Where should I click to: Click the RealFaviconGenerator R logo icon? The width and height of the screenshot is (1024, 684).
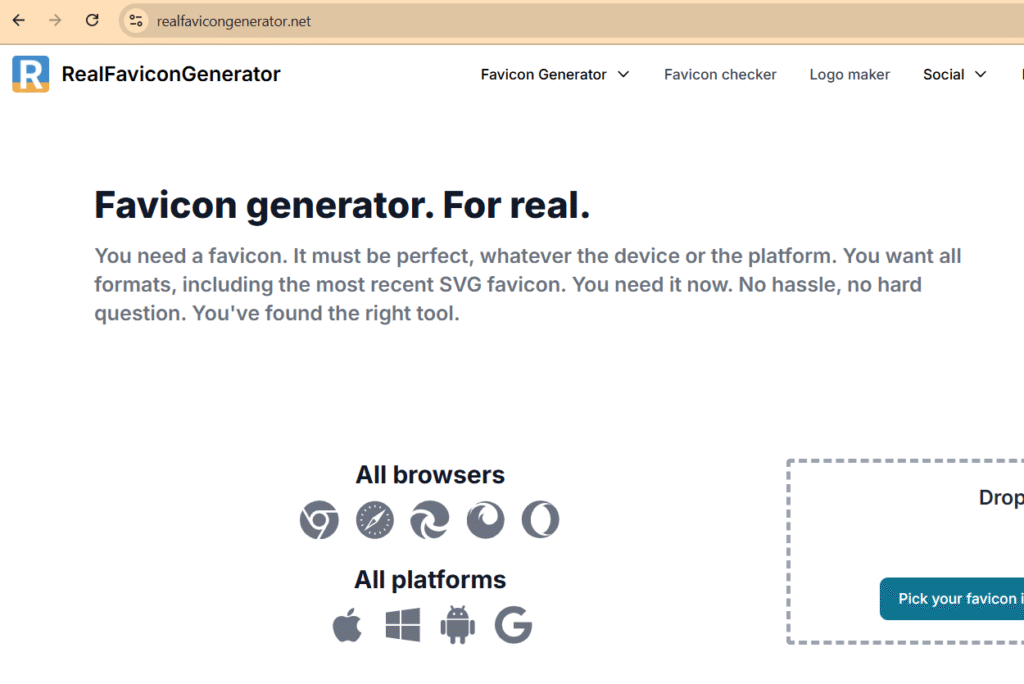[x=31, y=74]
